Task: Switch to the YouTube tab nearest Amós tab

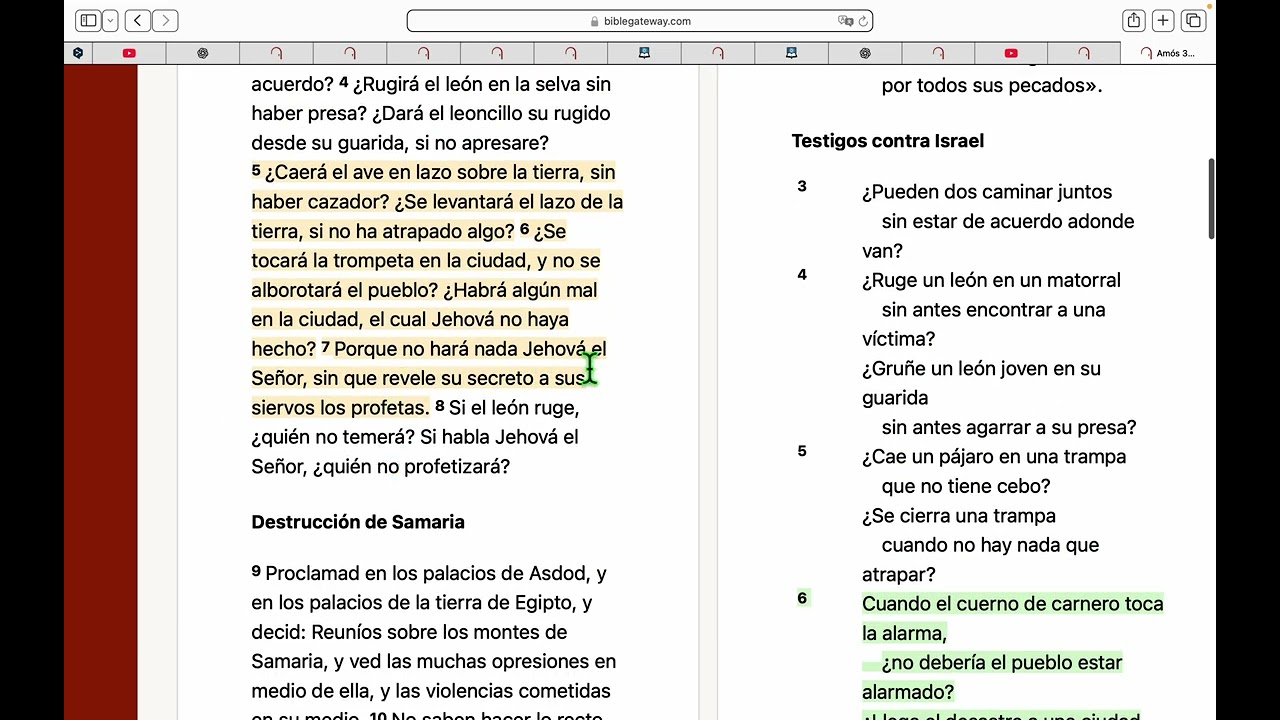Action: click(x=1011, y=53)
